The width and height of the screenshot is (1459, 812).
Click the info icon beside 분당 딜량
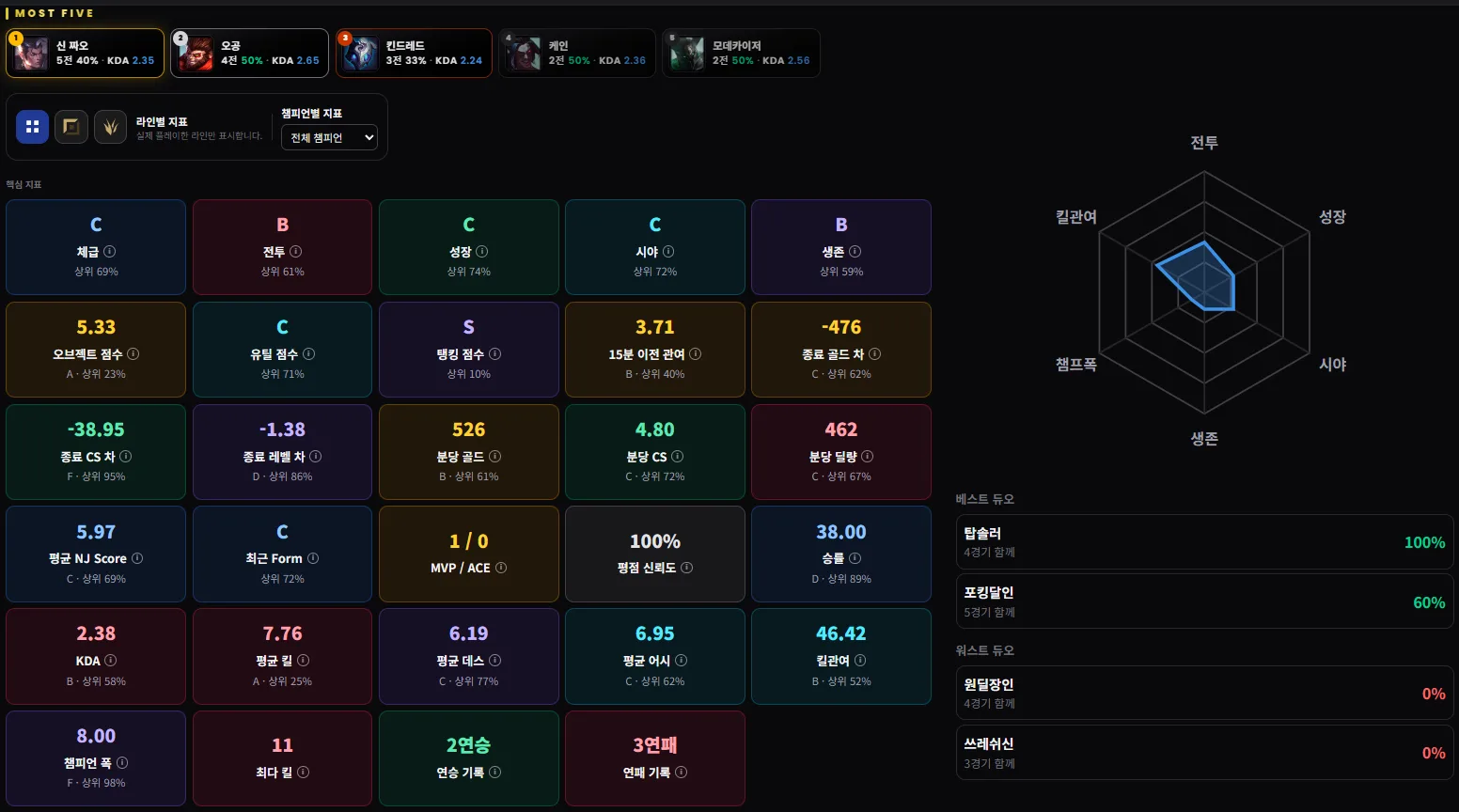click(x=868, y=457)
